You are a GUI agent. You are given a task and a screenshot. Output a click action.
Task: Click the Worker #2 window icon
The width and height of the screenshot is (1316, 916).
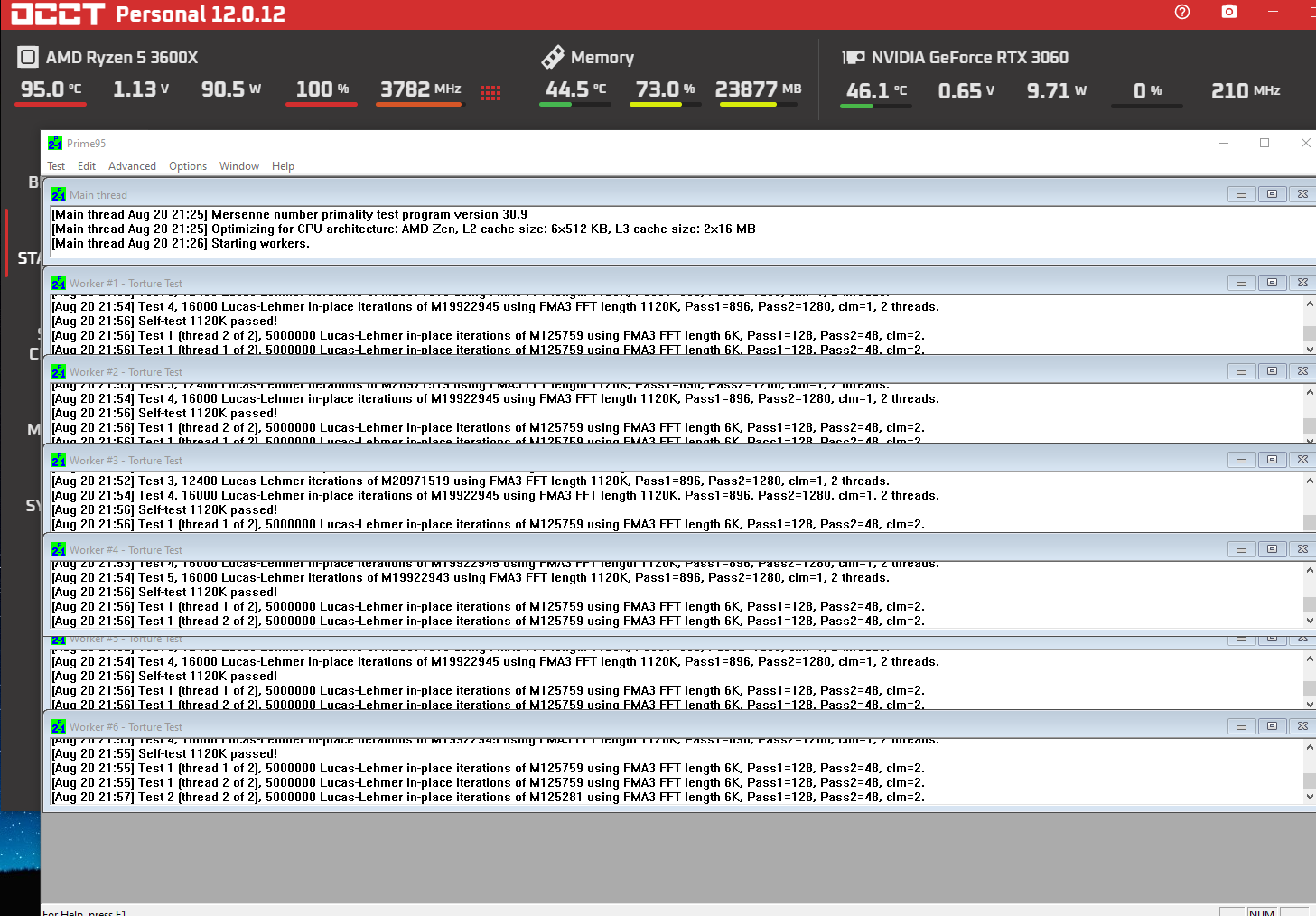(x=59, y=371)
